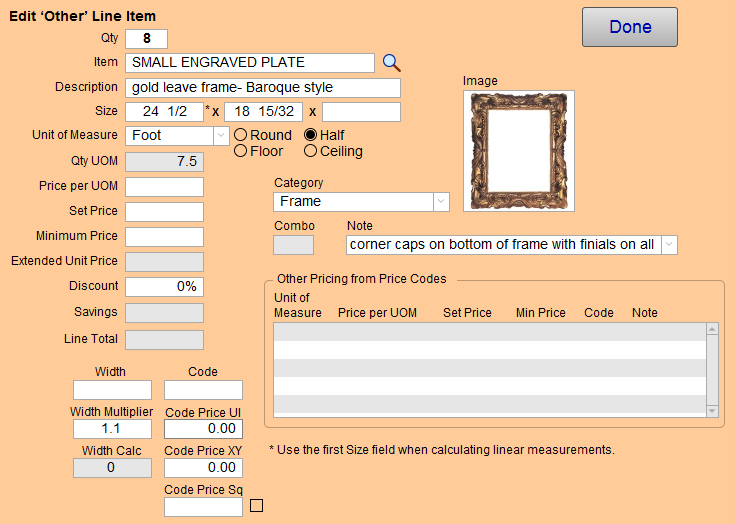Select the Round rounding option
The height and width of the screenshot is (524, 735).
(240, 135)
